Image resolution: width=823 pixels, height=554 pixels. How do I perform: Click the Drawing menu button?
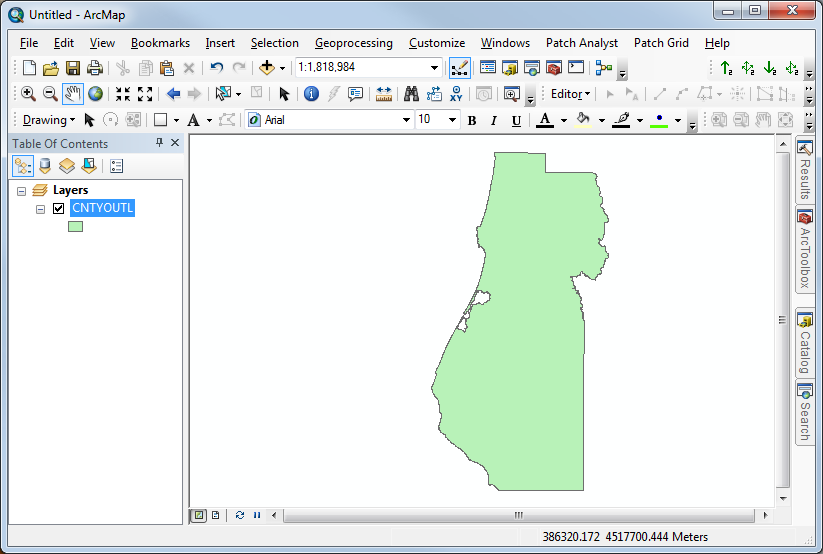[48, 120]
